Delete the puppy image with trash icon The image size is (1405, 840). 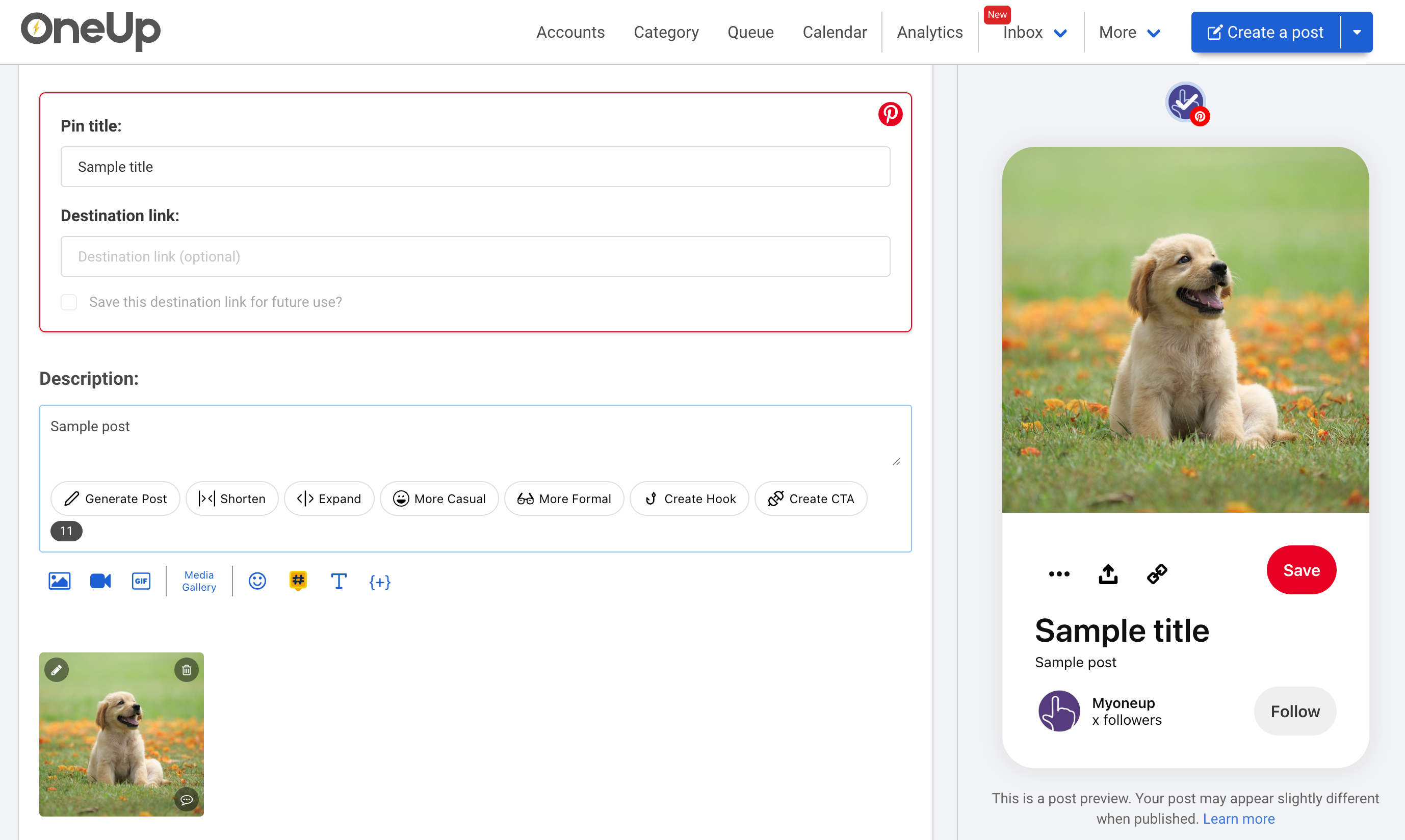186,670
